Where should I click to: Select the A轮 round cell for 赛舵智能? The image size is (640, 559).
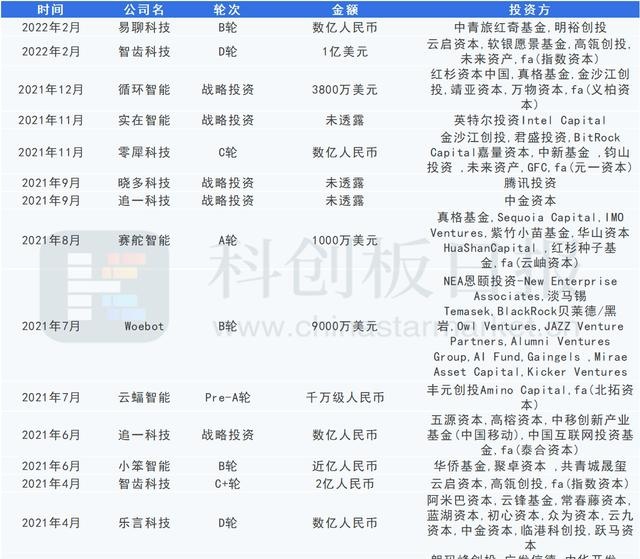pyautogui.click(x=227, y=240)
